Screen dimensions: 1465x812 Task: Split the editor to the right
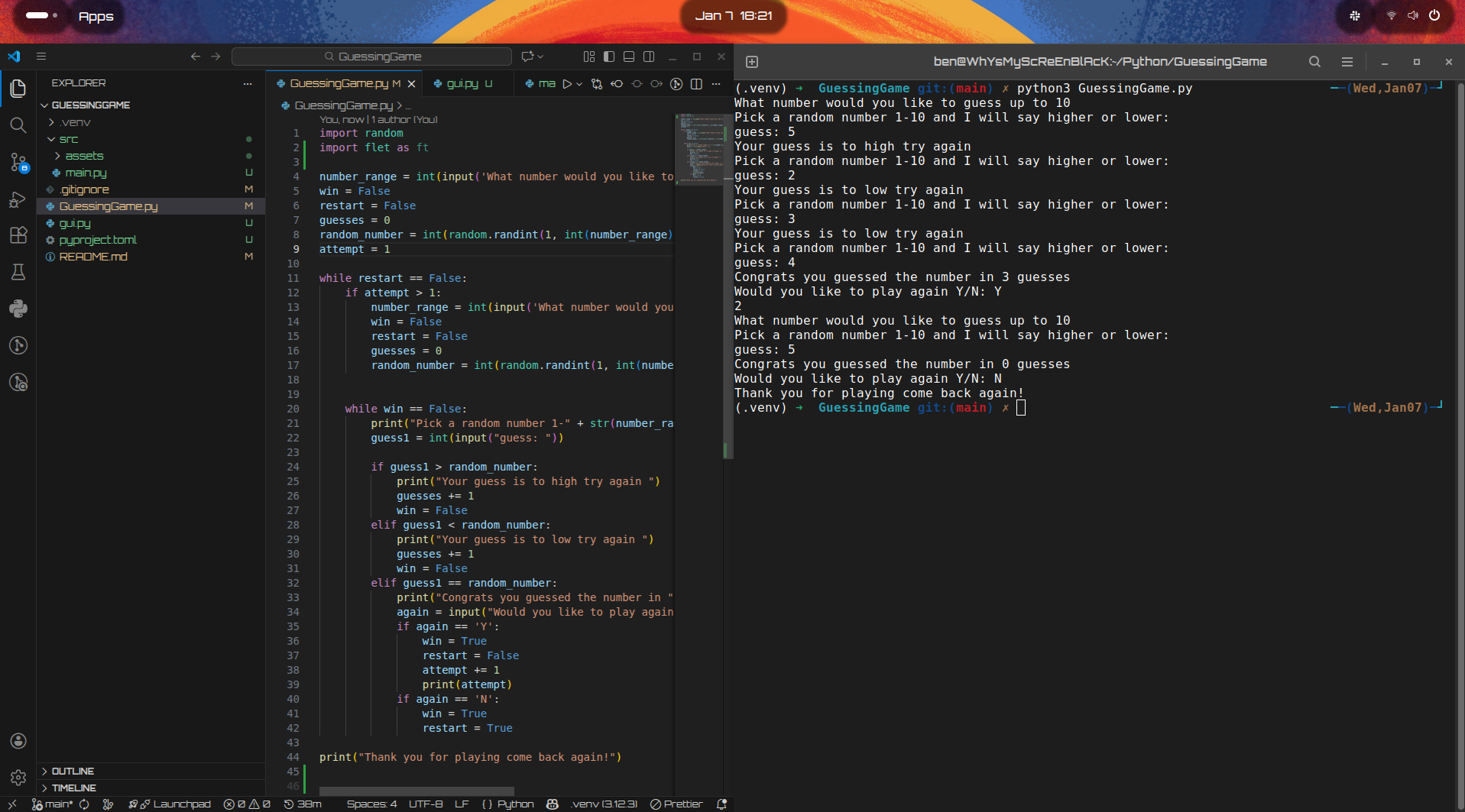tap(696, 84)
